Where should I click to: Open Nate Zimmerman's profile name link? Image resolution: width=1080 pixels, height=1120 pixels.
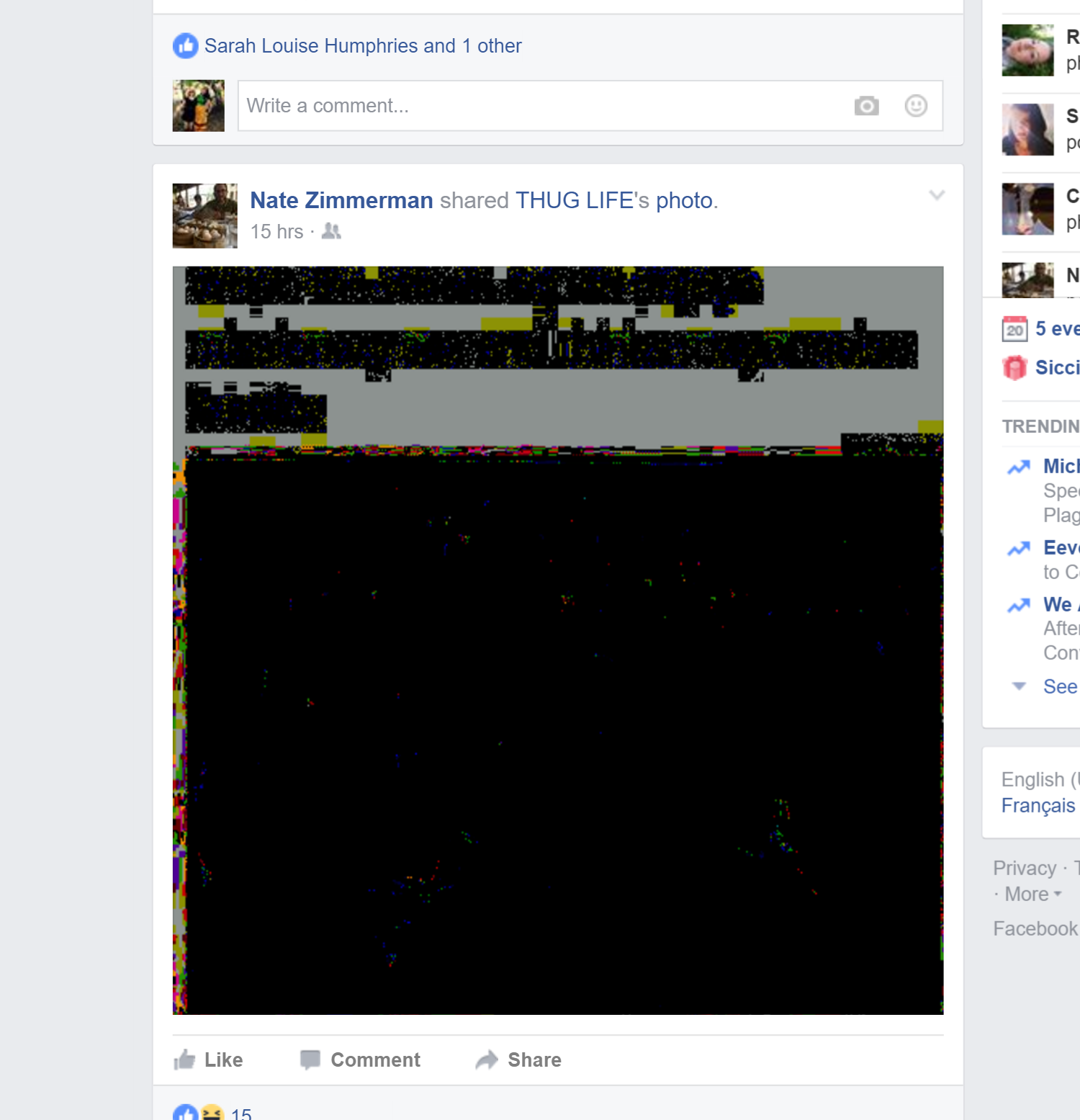[341, 200]
